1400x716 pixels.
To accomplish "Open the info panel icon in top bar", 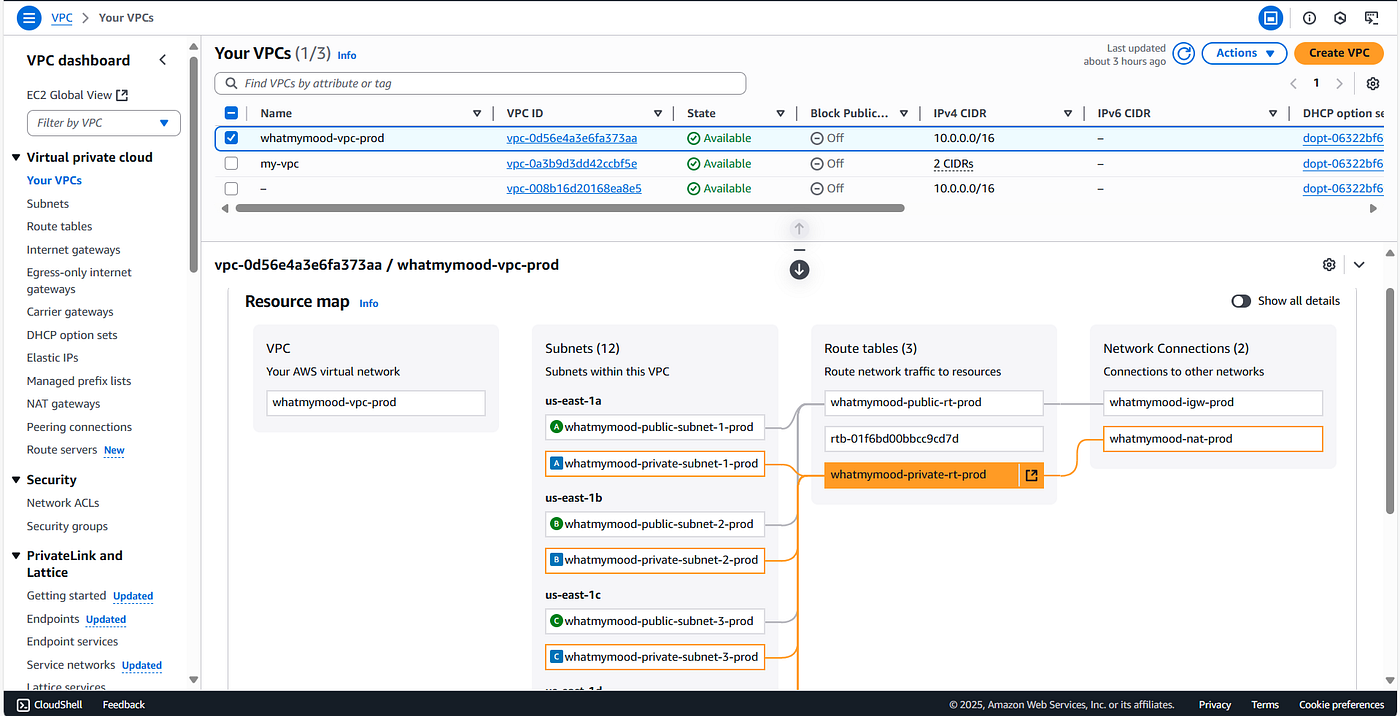I will (1309, 18).
